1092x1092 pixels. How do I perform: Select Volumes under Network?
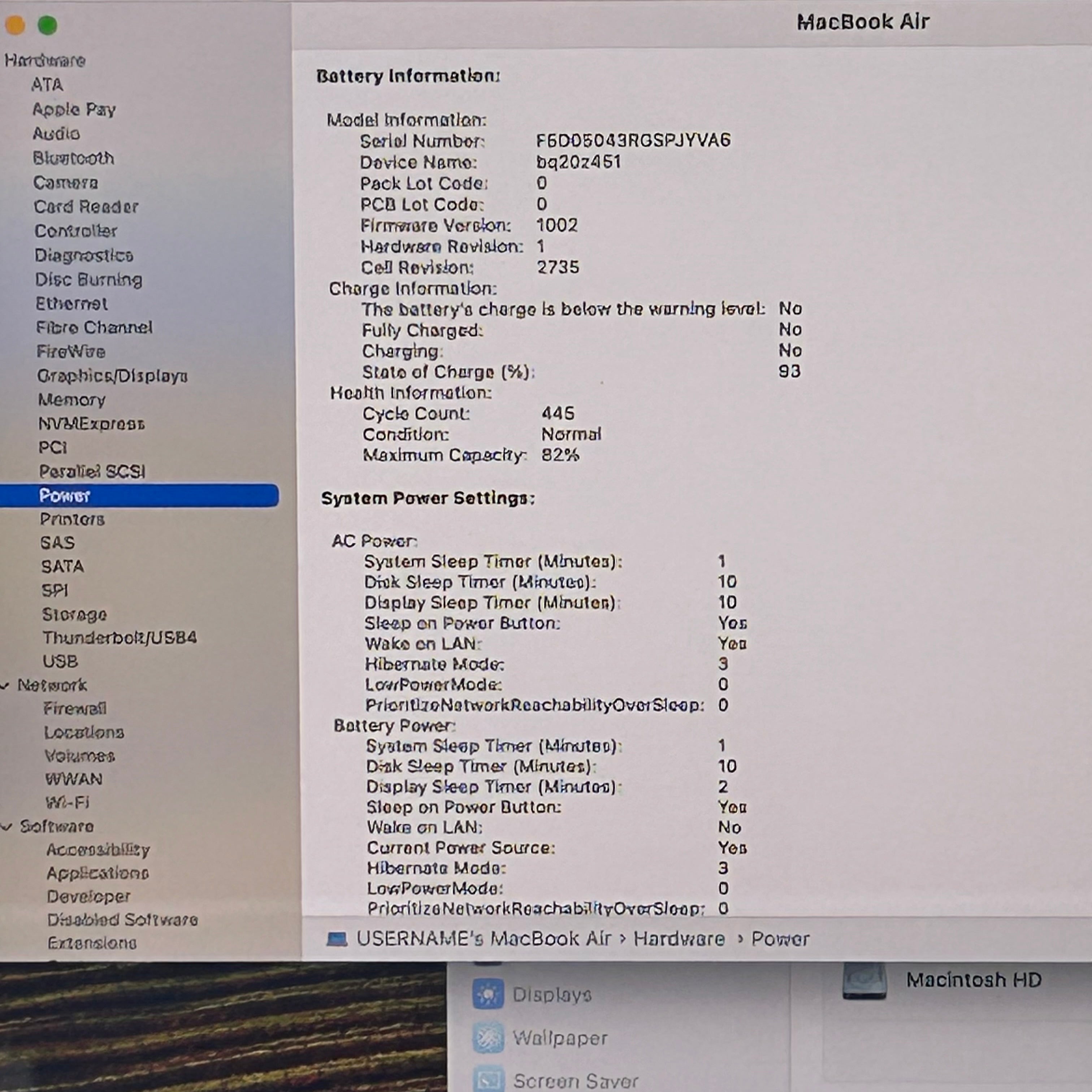[80, 756]
